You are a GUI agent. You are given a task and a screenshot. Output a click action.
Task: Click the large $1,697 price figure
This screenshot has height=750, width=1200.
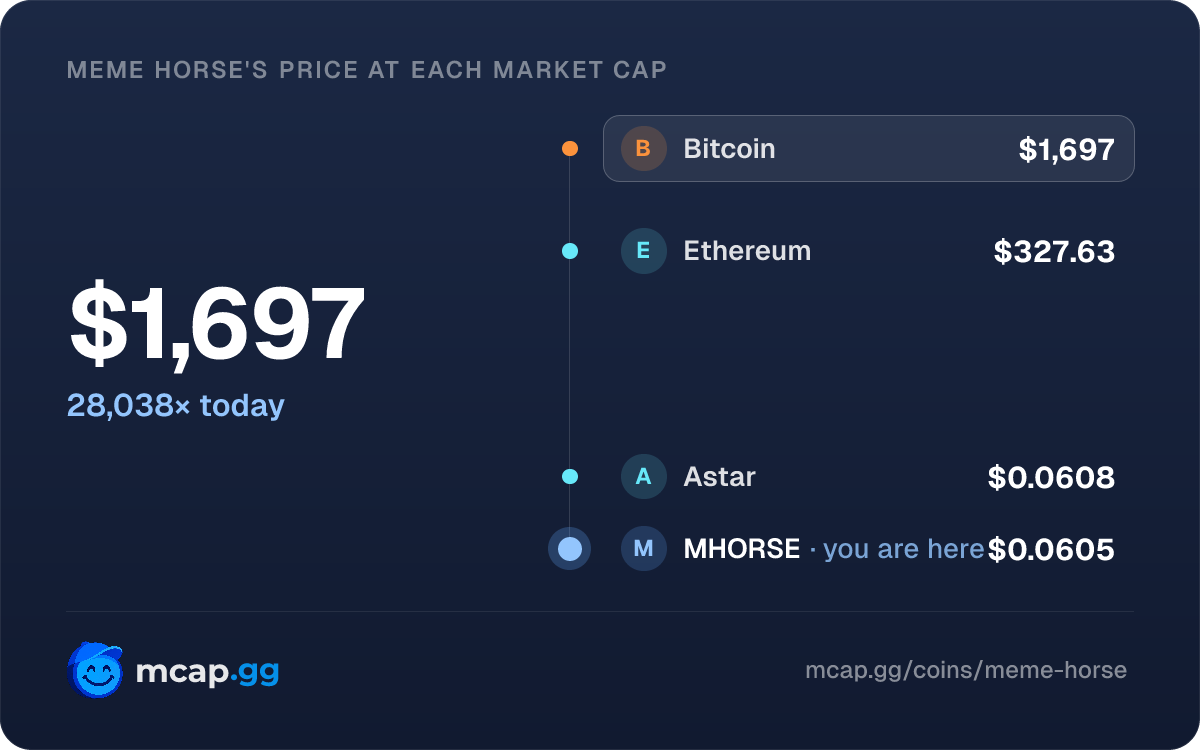point(217,324)
